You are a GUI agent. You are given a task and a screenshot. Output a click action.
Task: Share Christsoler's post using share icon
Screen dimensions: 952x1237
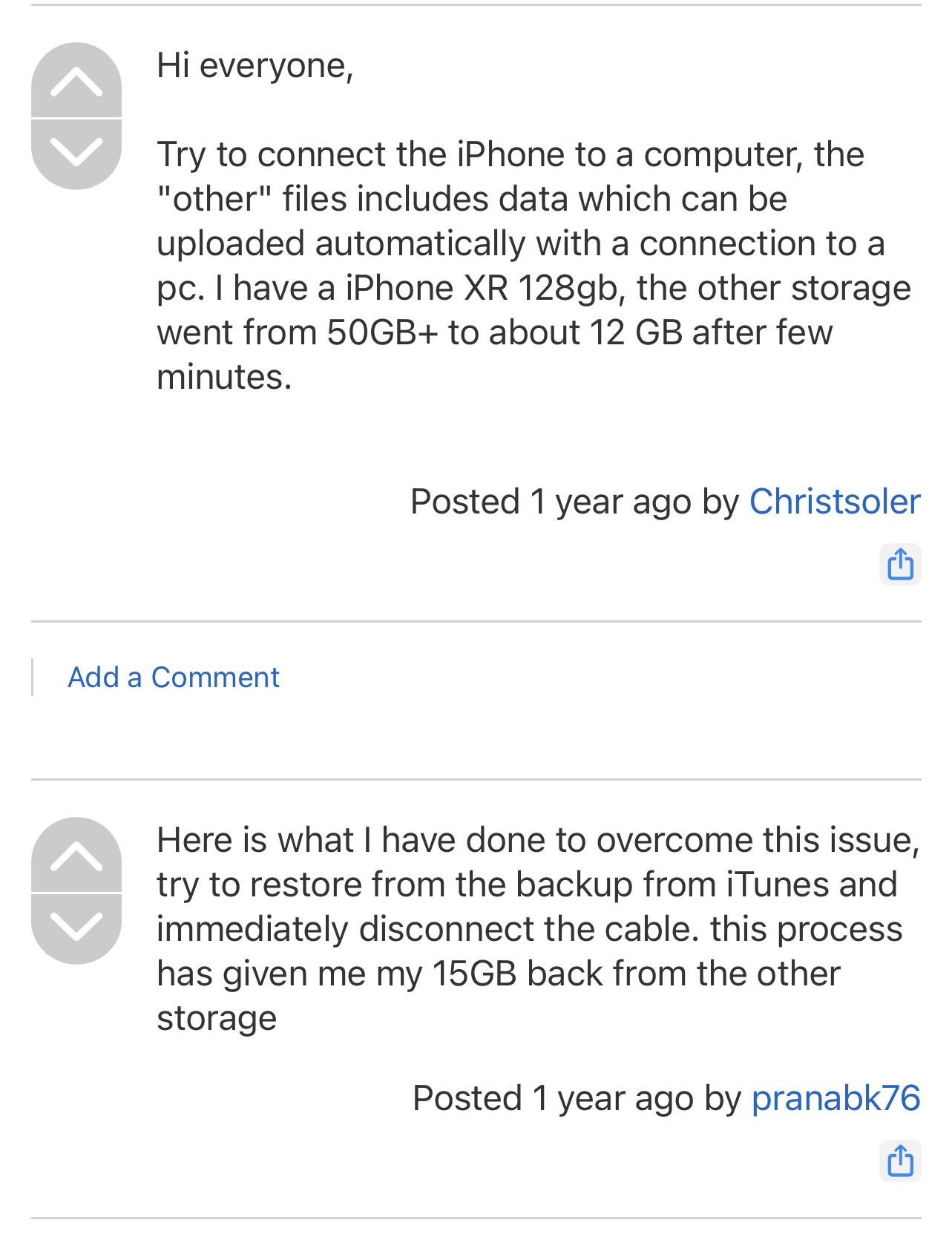[x=900, y=565]
